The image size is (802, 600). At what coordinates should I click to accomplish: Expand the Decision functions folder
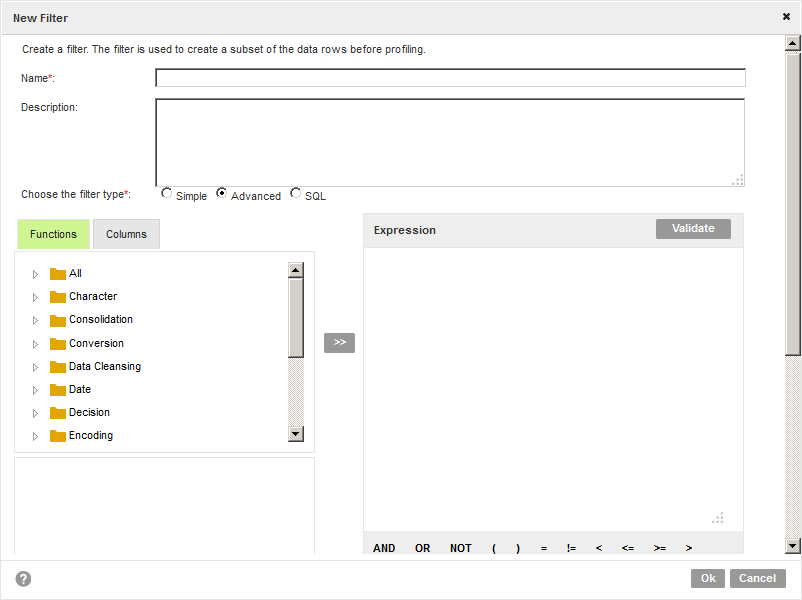35,413
